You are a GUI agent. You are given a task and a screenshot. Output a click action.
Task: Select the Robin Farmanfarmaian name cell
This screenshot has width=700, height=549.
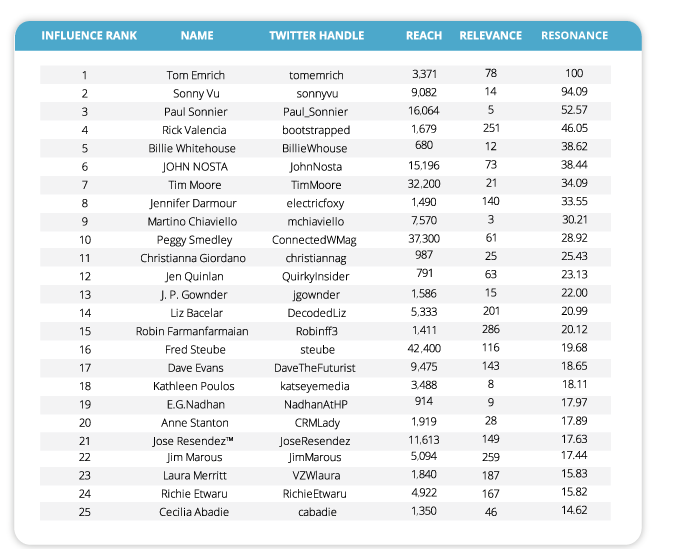[197, 331]
